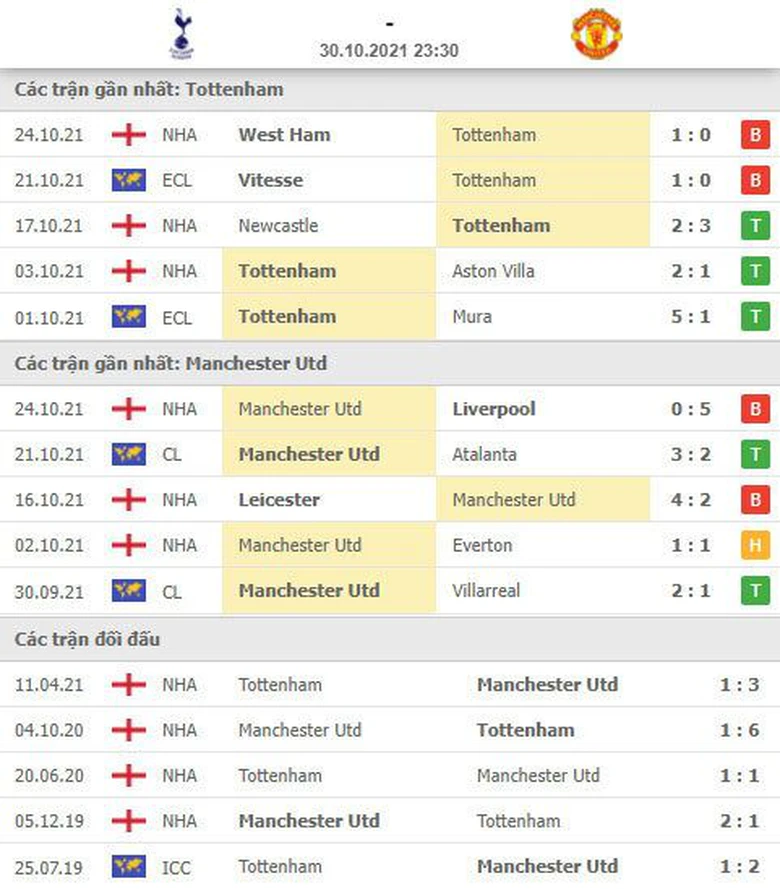Click green T badge for Mura match

point(755,317)
